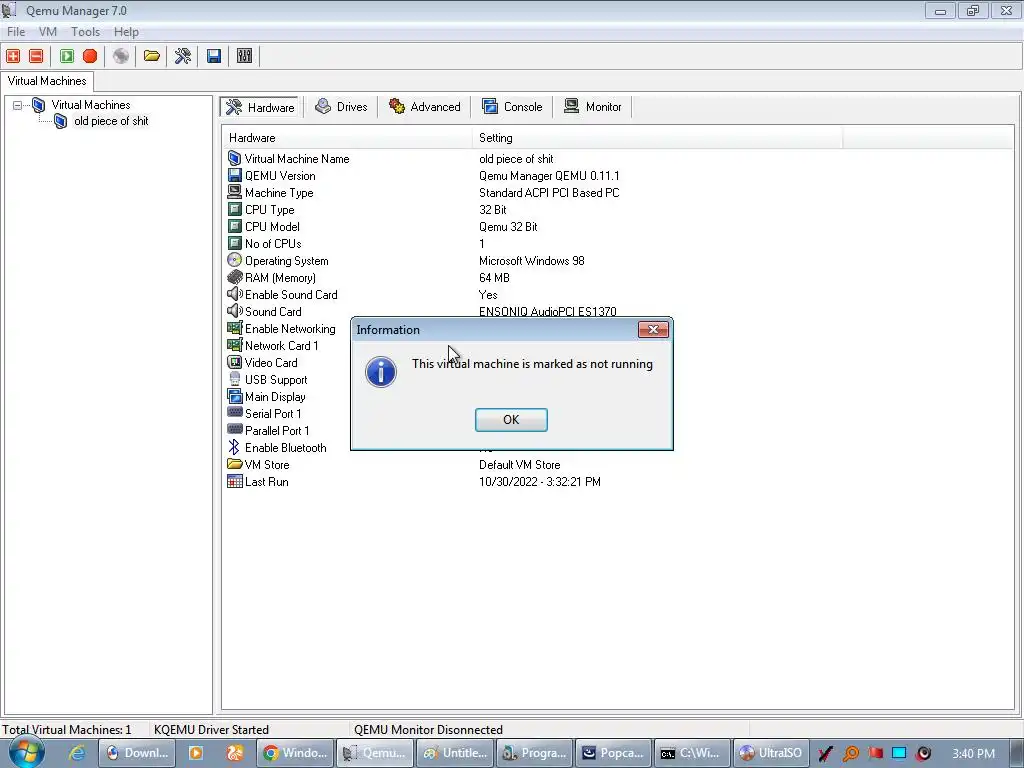This screenshot has width=1024, height=768.
Task: Click the USB Support row icon
Action: (234, 379)
